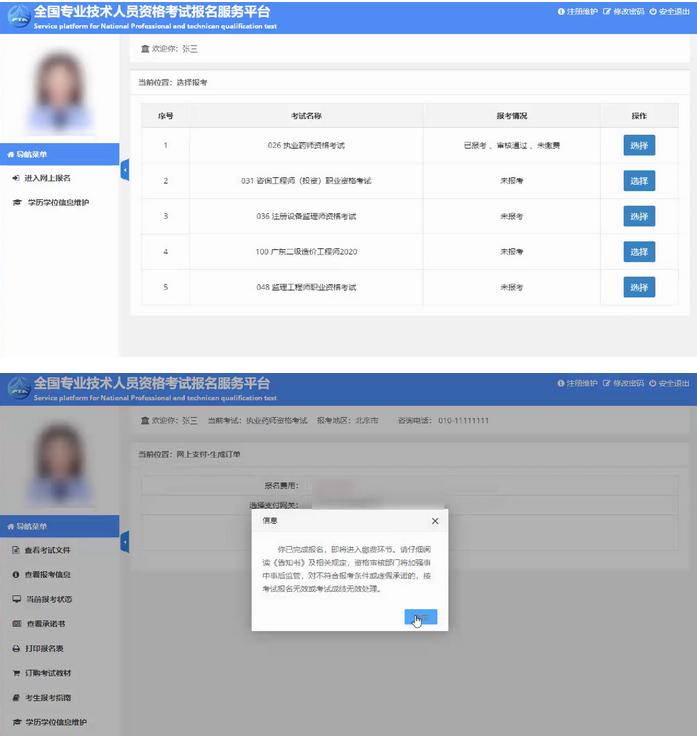
Task: Click 选择 for 100 广东二级造价工程师2020
Action: tap(639, 252)
